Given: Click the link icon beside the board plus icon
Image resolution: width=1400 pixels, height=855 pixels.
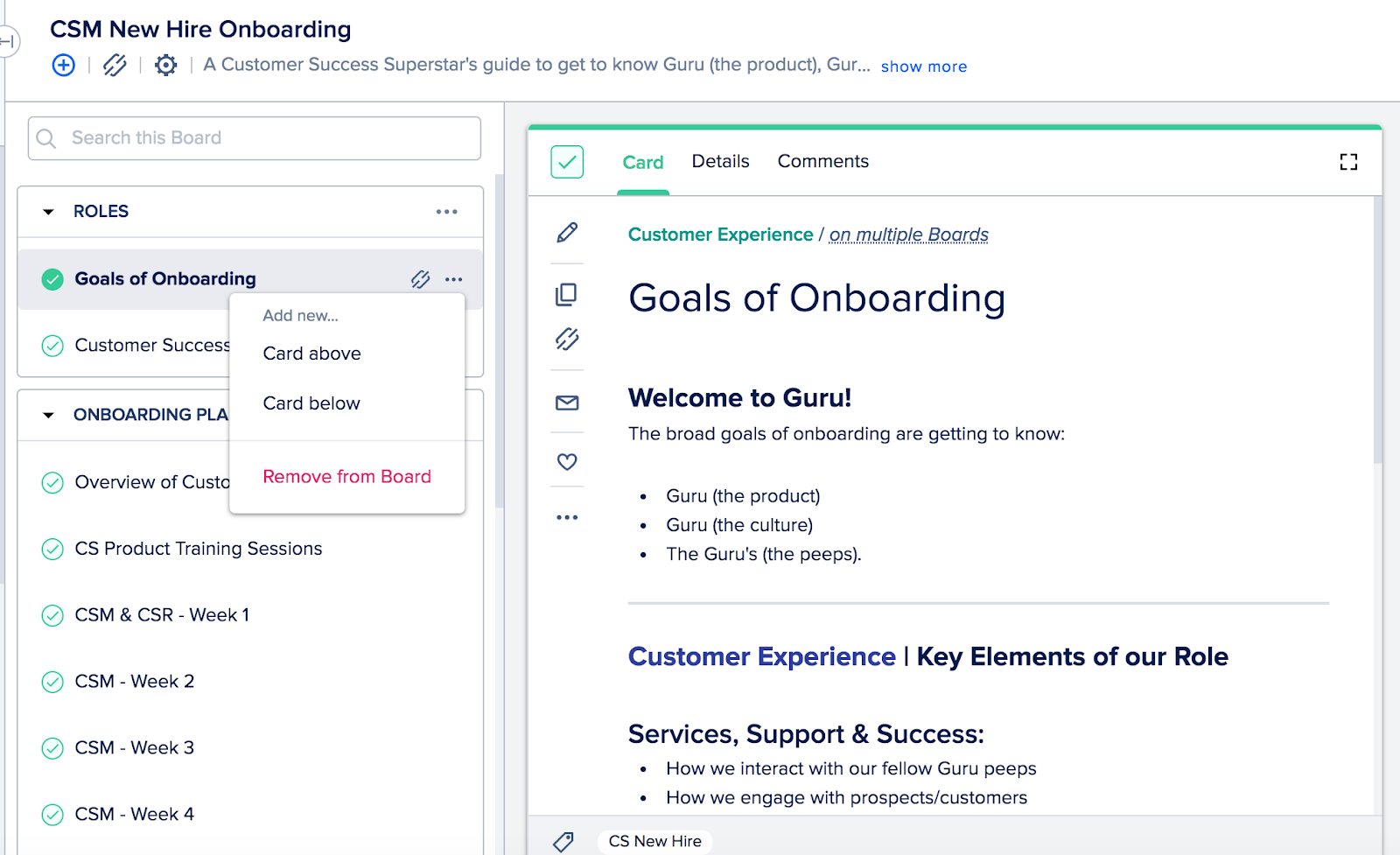Looking at the screenshot, I should [x=115, y=65].
